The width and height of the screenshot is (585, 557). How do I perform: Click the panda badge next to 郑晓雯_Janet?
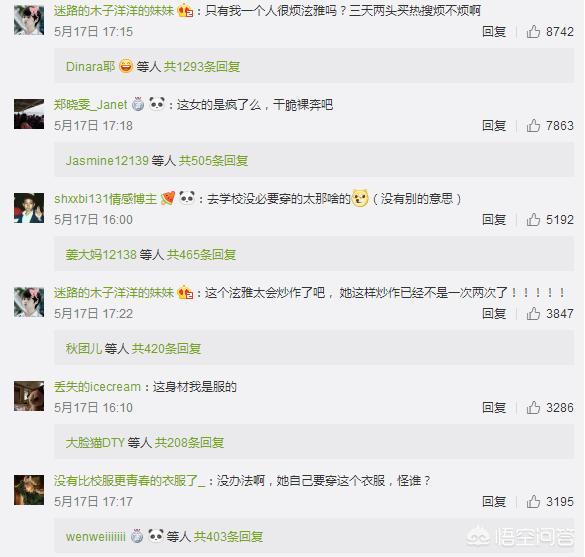pos(157,104)
